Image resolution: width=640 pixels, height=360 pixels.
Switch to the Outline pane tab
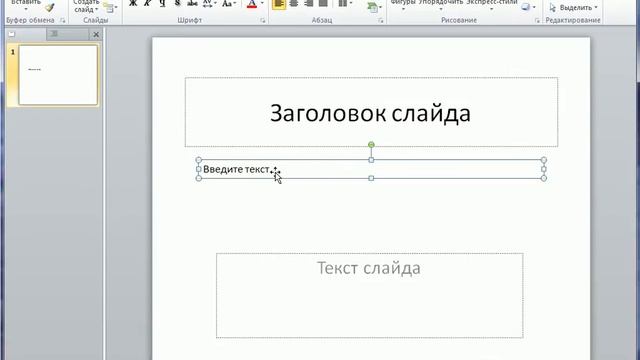tap(67, 34)
